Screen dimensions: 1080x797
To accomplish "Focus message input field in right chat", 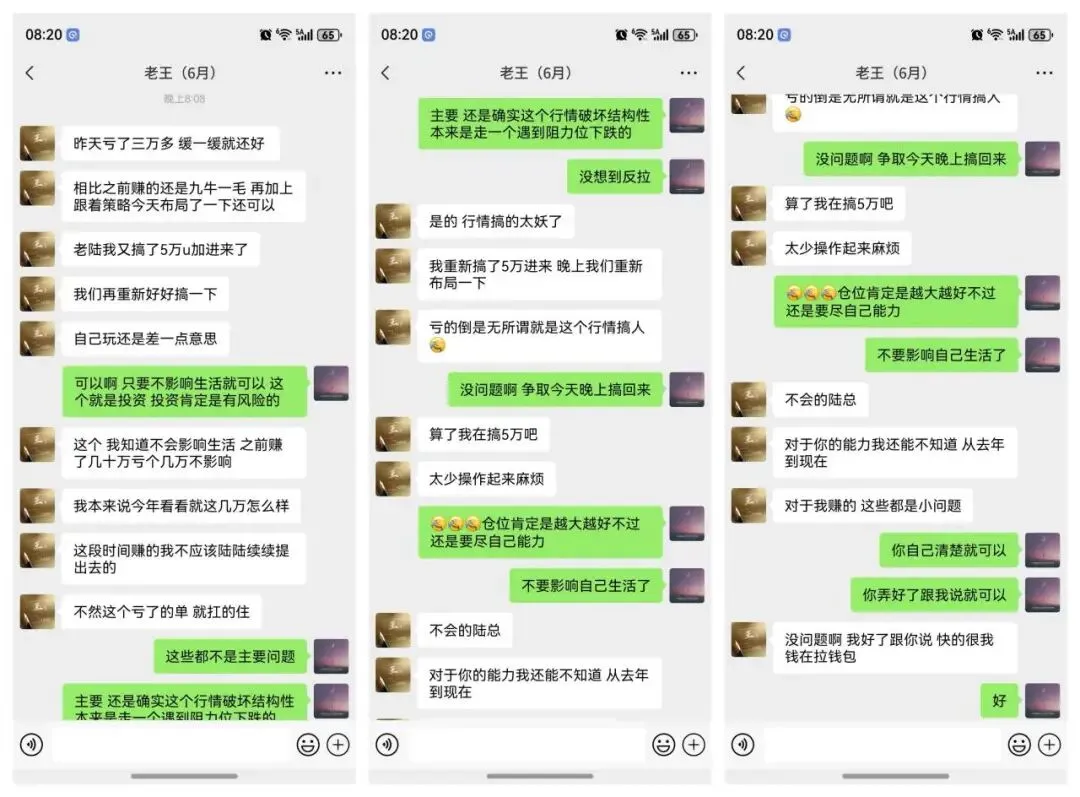I will pos(881,745).
